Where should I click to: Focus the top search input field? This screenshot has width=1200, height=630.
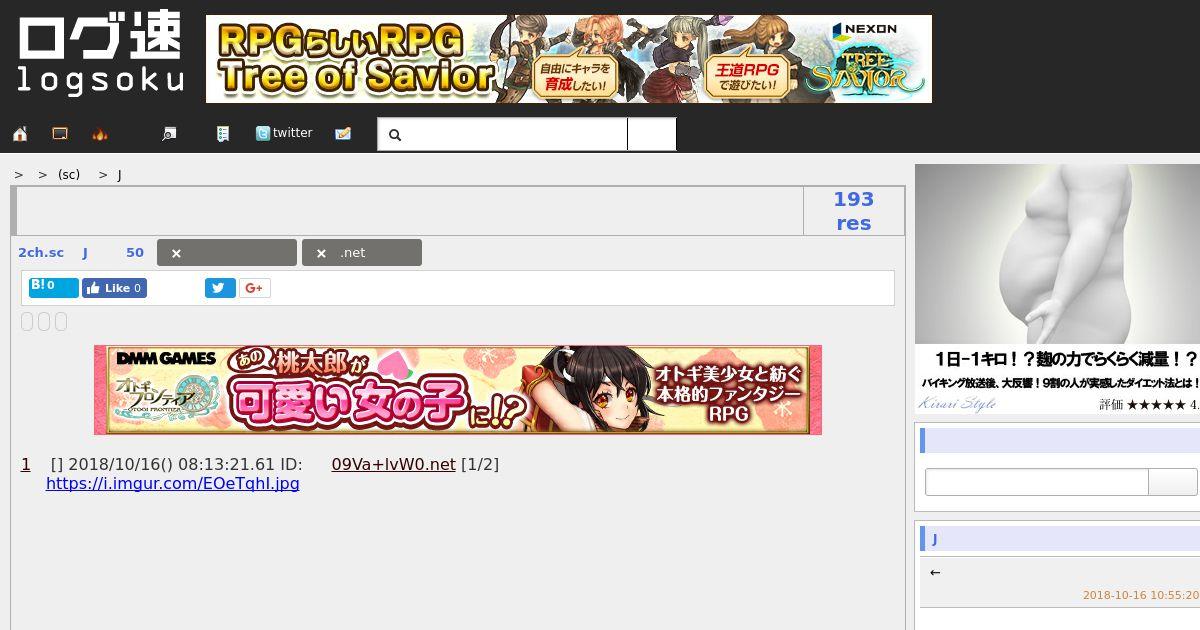(502, 134)
